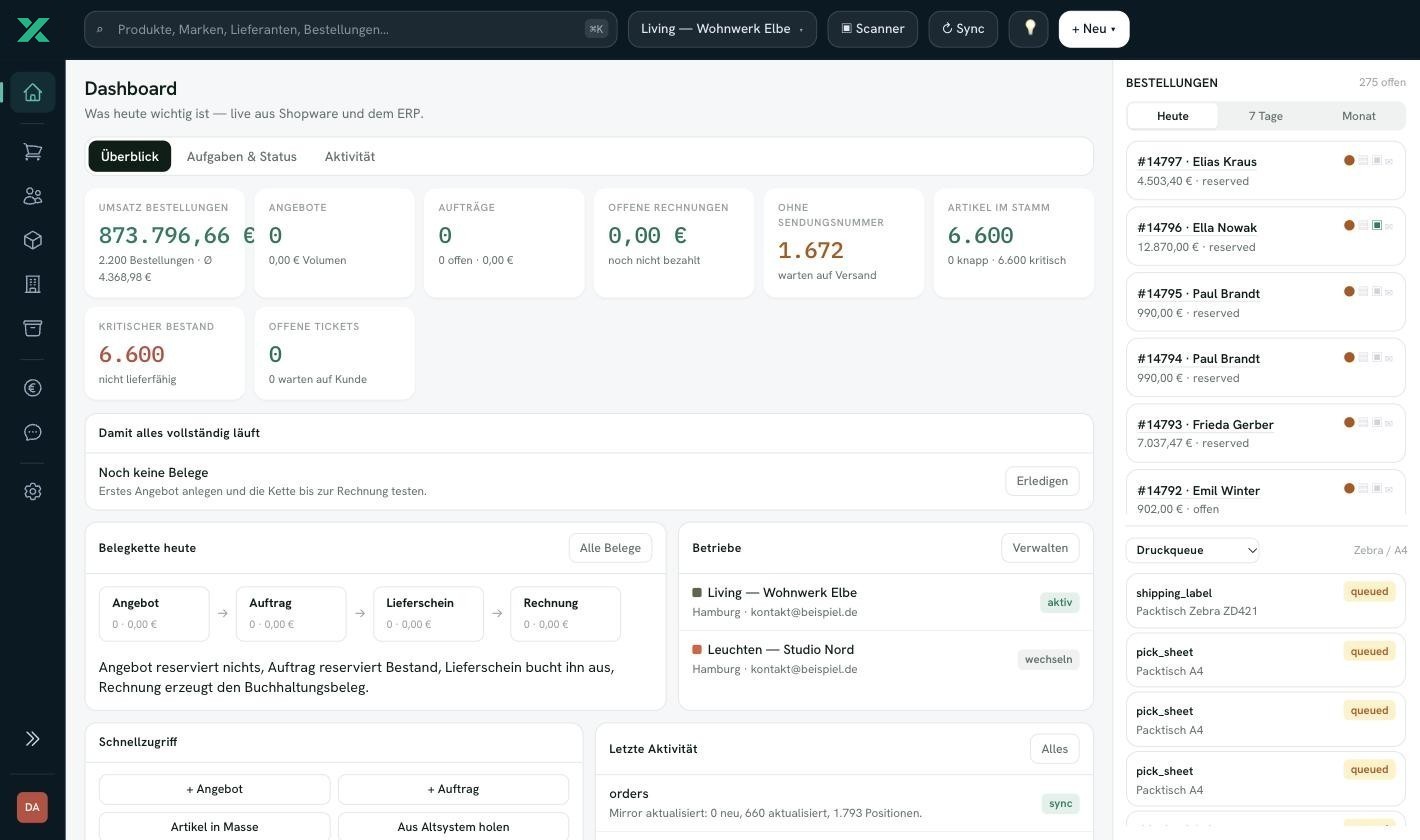Select the Überblick tab
Screen dimensions: 1420x840
pos(130,156)
